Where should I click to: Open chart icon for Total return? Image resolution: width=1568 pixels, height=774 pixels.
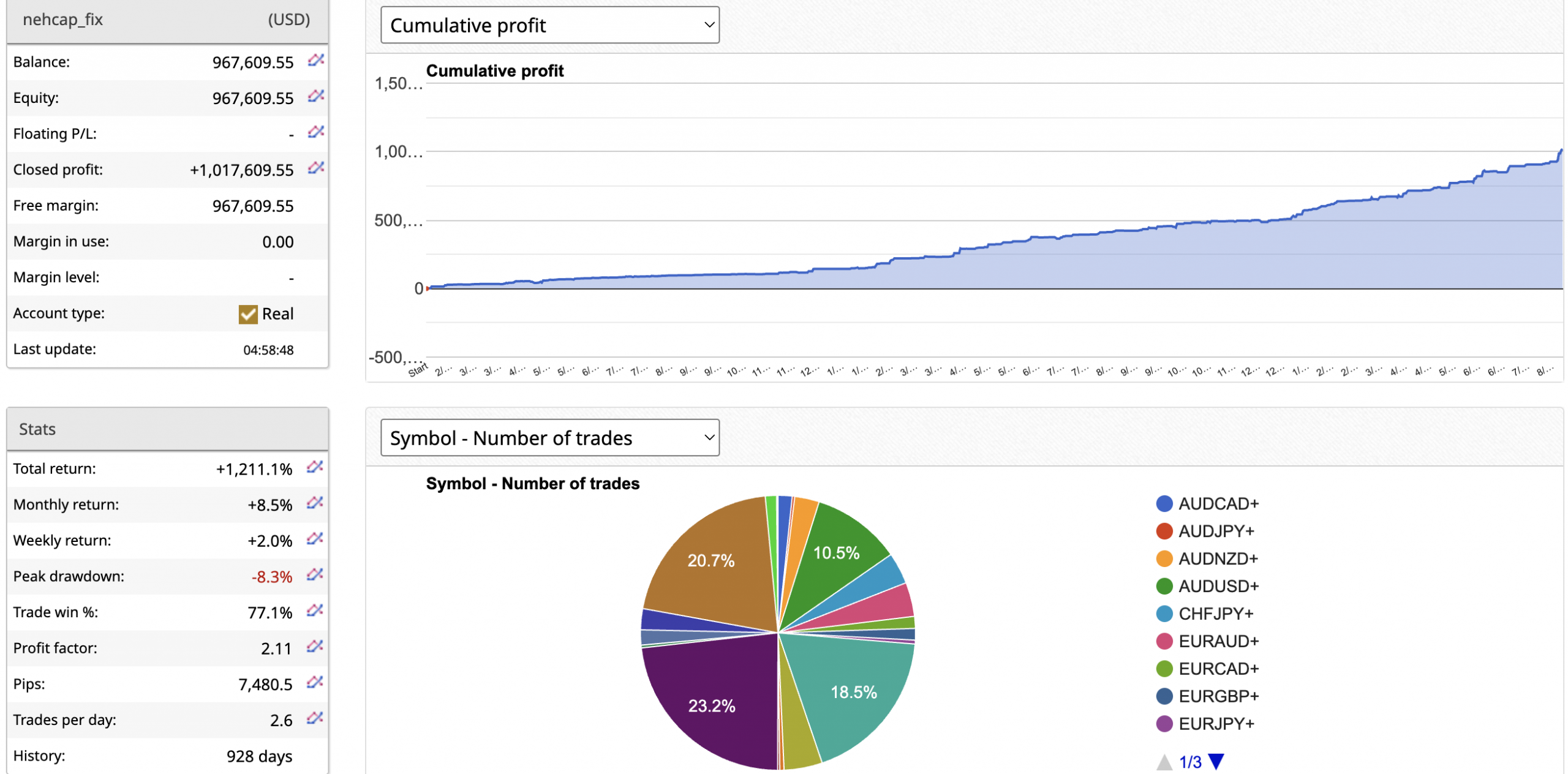pos(314,467)
